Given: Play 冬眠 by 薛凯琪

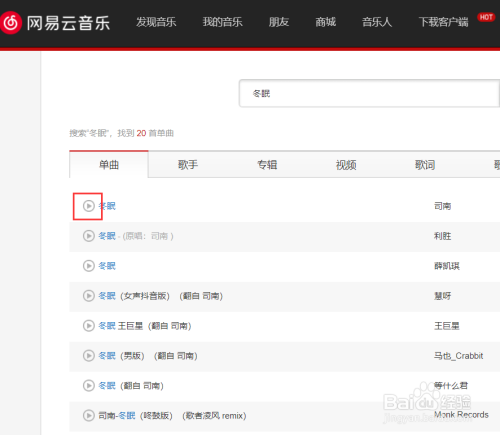Looking at the screenshot, I should (x=89, y=266).
